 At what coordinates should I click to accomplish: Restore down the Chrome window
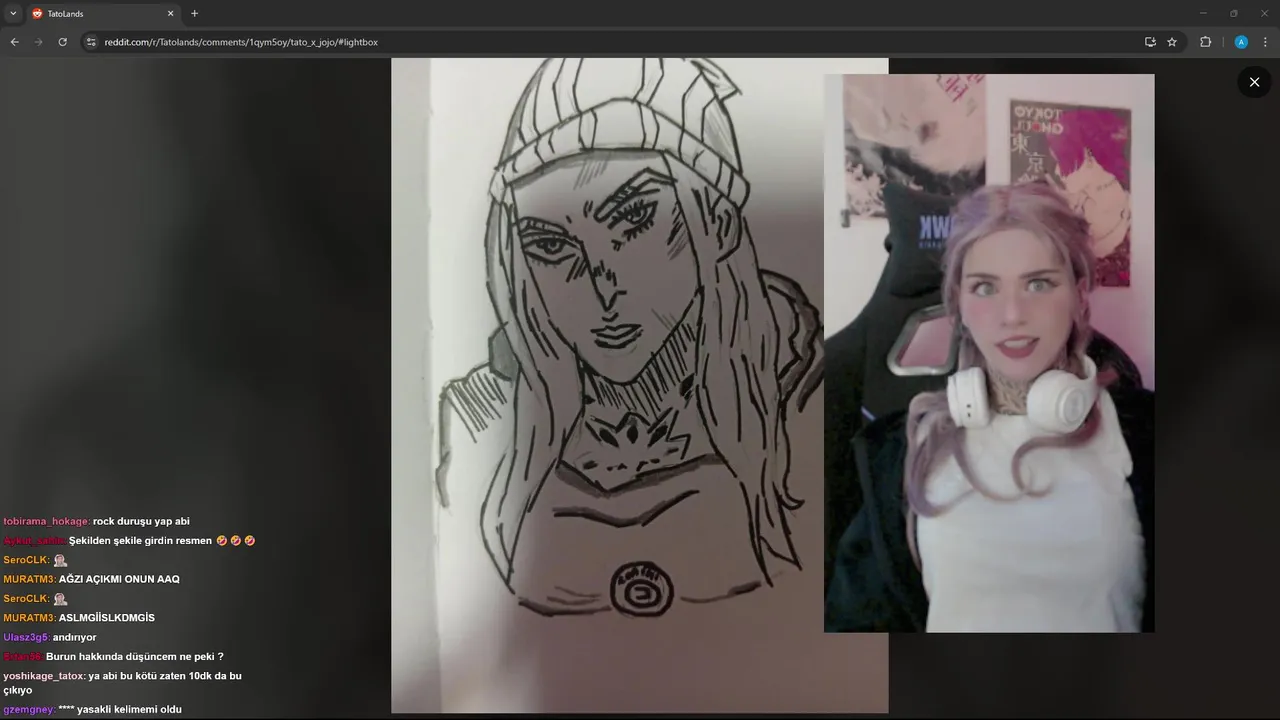point(1233,13)
